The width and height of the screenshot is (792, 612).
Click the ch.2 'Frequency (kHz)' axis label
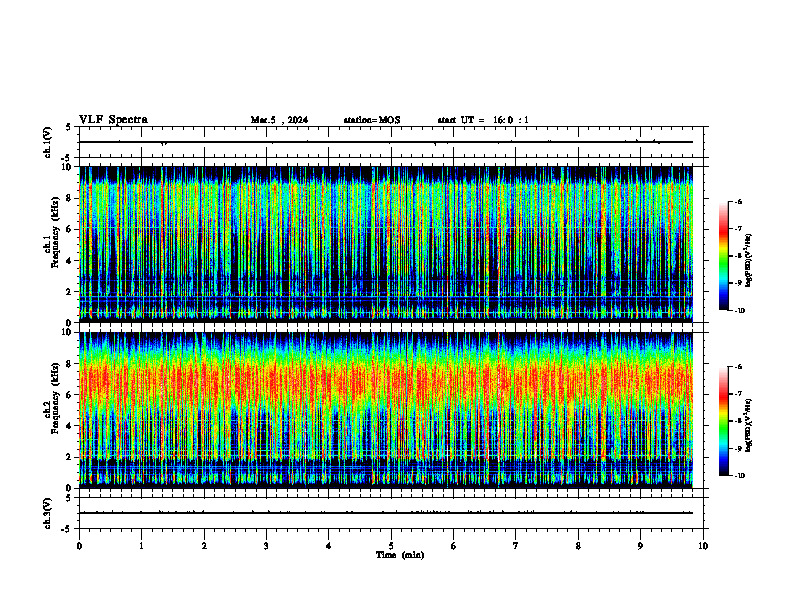[55, 397]
